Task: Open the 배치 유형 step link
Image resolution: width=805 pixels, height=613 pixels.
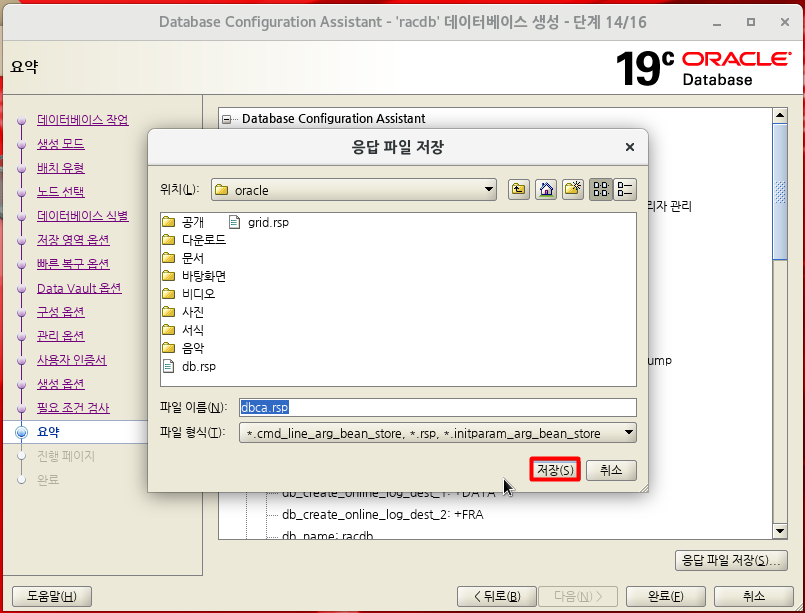Action: (61, 168)
